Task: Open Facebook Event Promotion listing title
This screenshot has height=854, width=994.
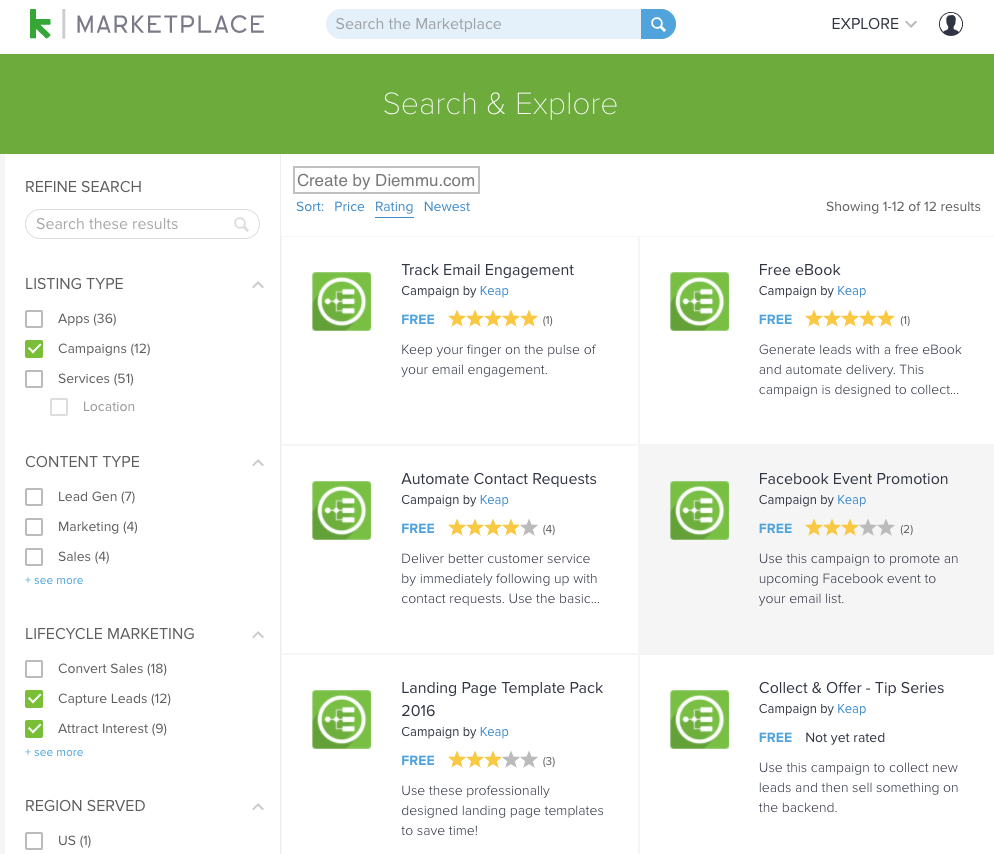Action: tap(853, 479)
